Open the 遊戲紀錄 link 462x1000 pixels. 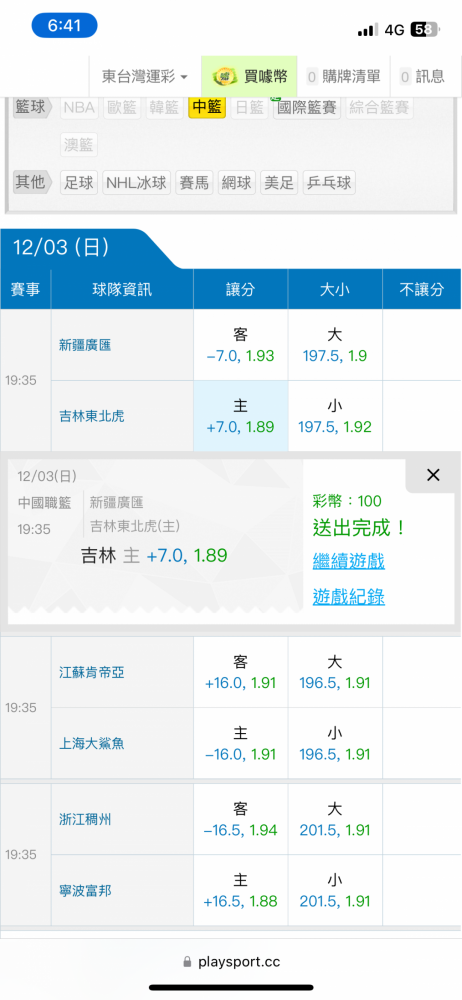[x=348, y=597]
